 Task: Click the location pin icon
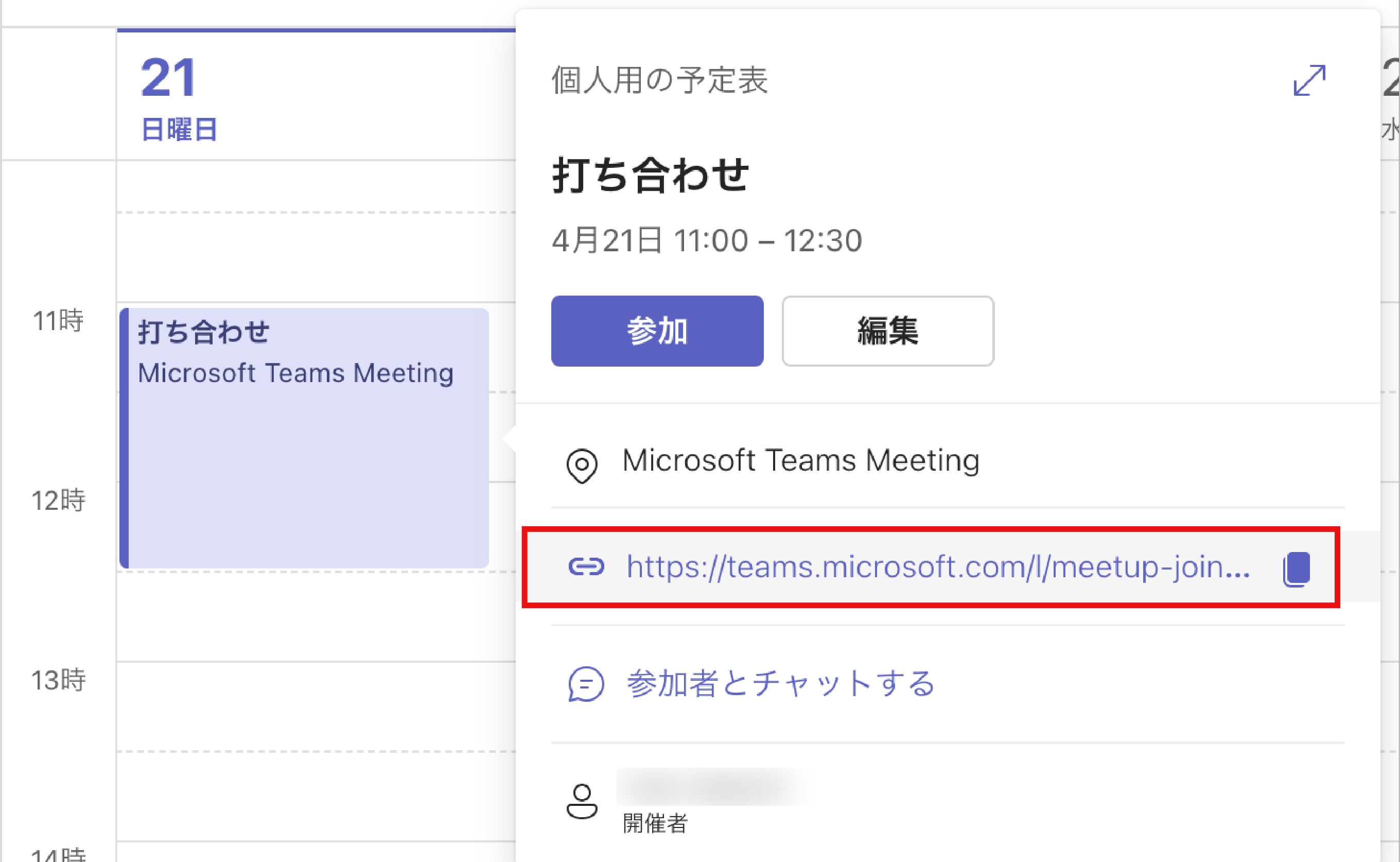(582, 466)
